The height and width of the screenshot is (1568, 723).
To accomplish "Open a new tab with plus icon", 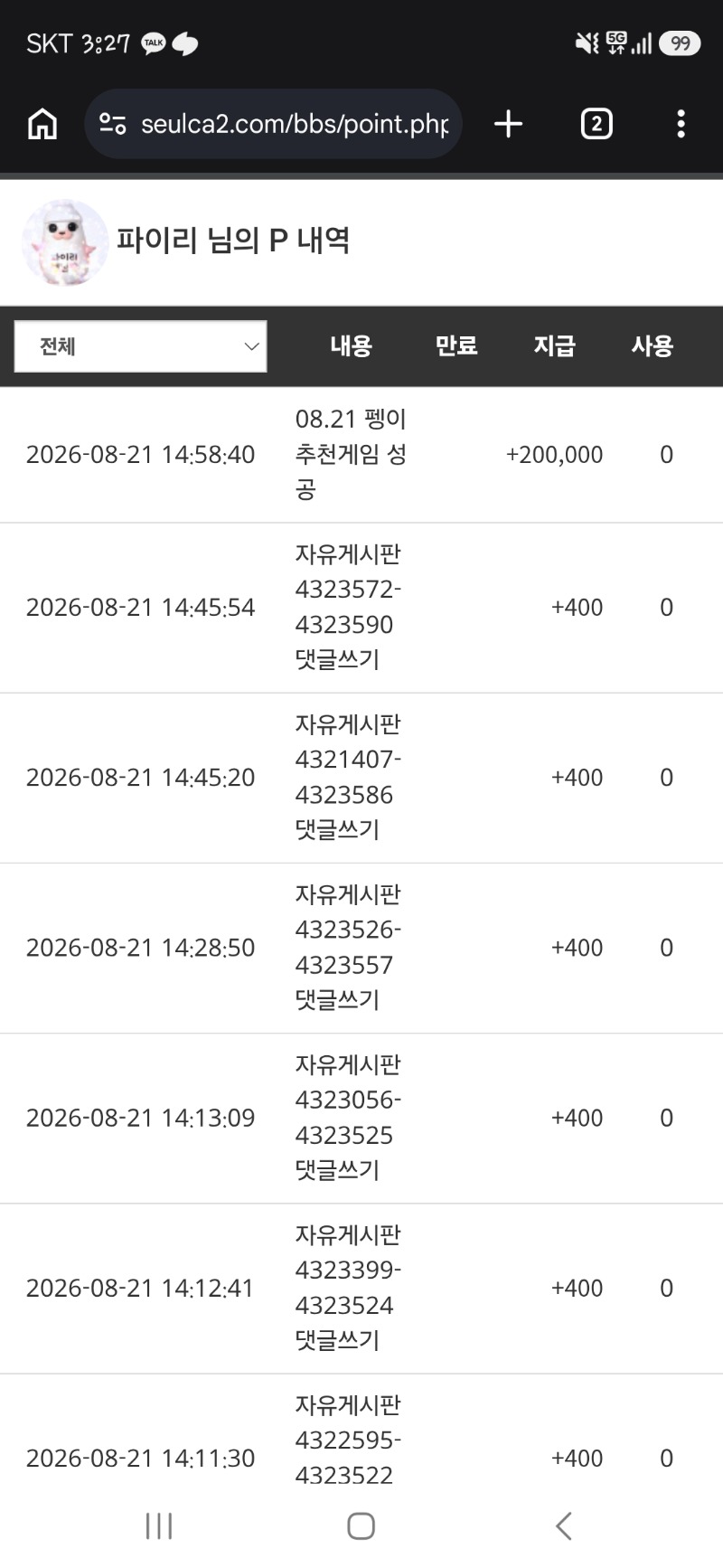I will pos(509,124).
